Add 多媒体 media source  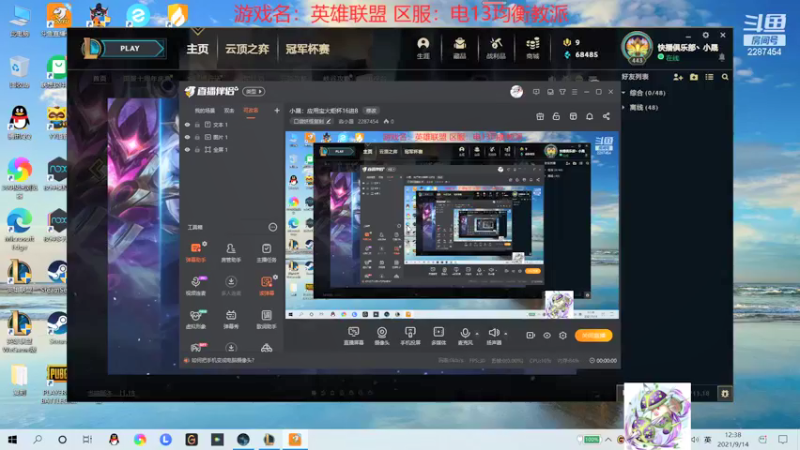[438, 336]
